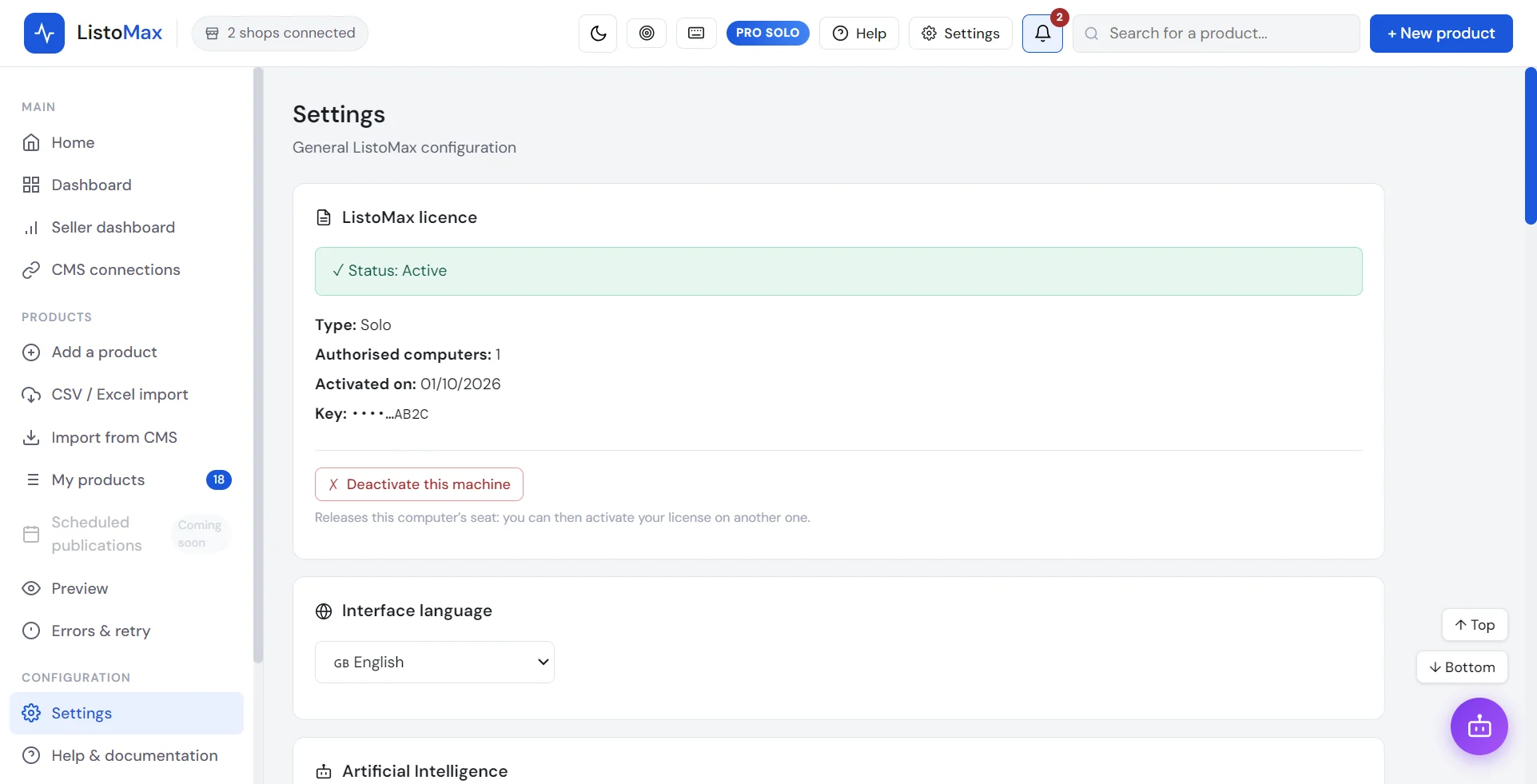Image resolution: width=1537 pixels, height=784 pixels.
Task: Jump to Bottom of page
Action: pyautogui.click(x=1462, y=667)
